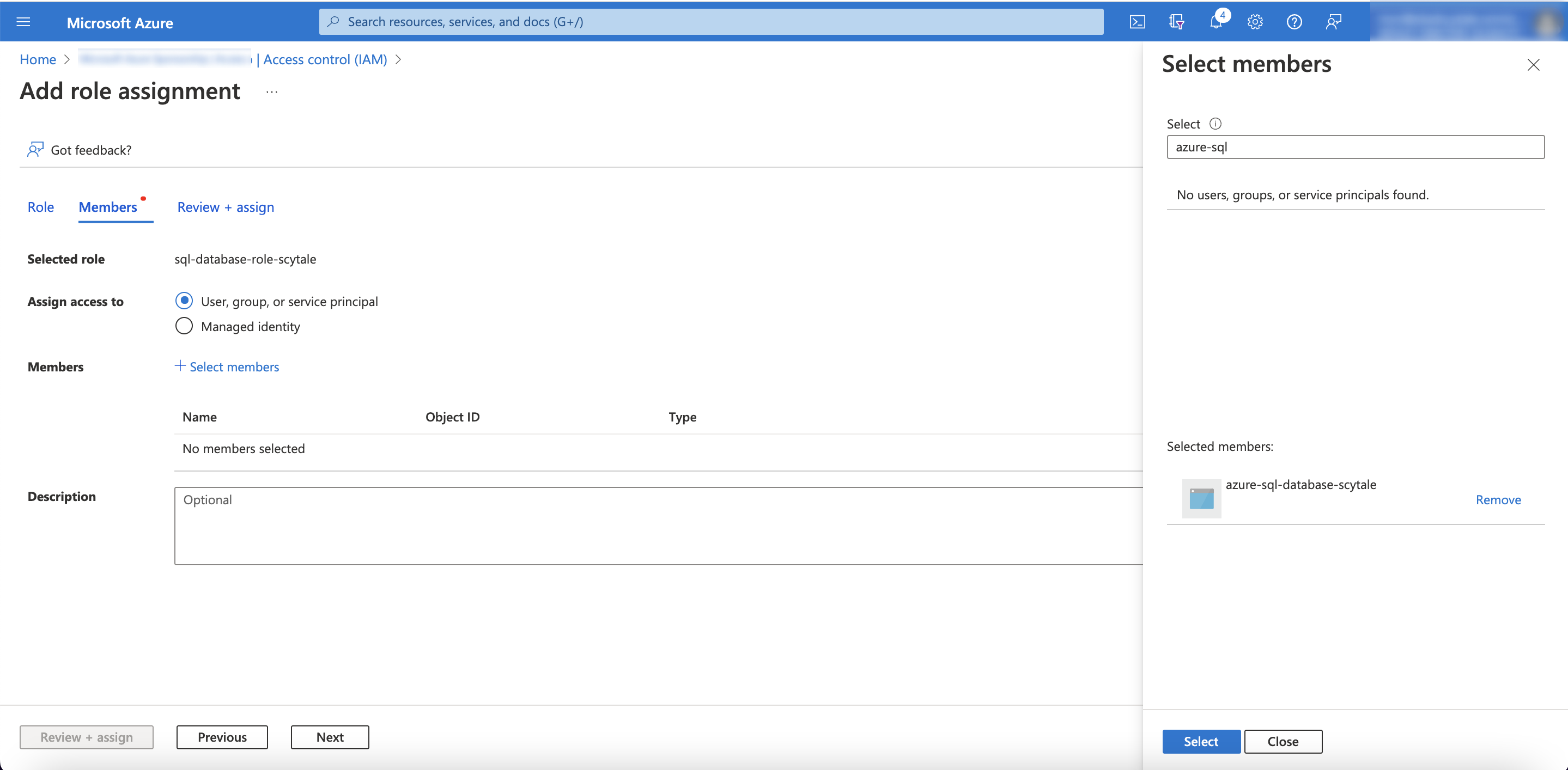Click the Name column header
The height and width of the screenshot is (770, 1568).
point(199,417)
